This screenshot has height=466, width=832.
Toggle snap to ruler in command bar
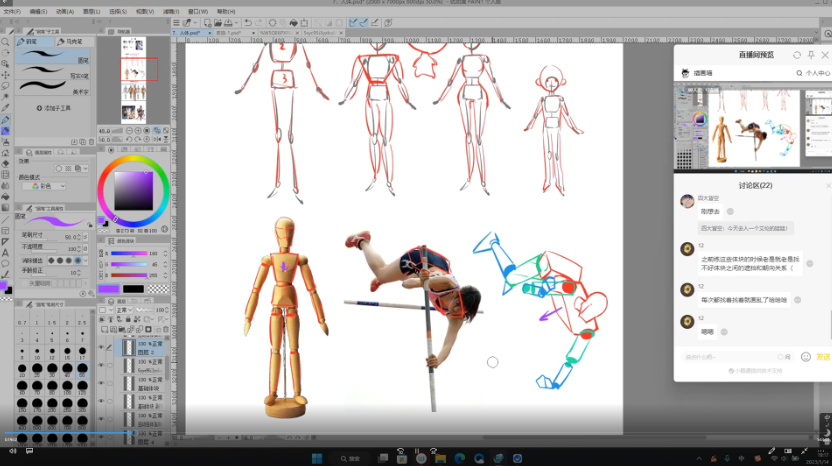coord(353,23)
